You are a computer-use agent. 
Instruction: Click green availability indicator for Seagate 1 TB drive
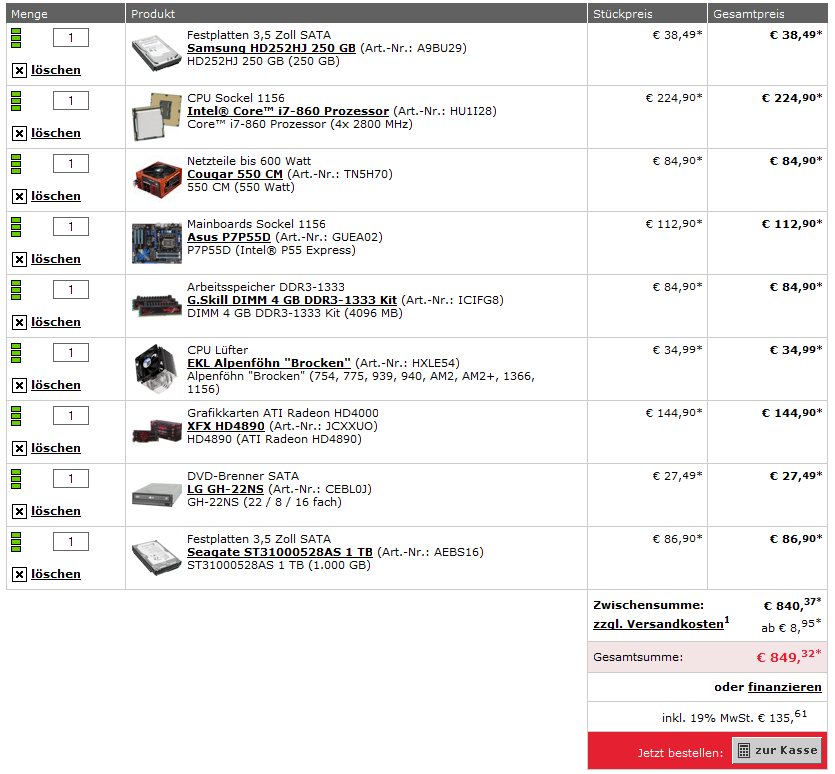pyautogui.click(x=16, y=542)
